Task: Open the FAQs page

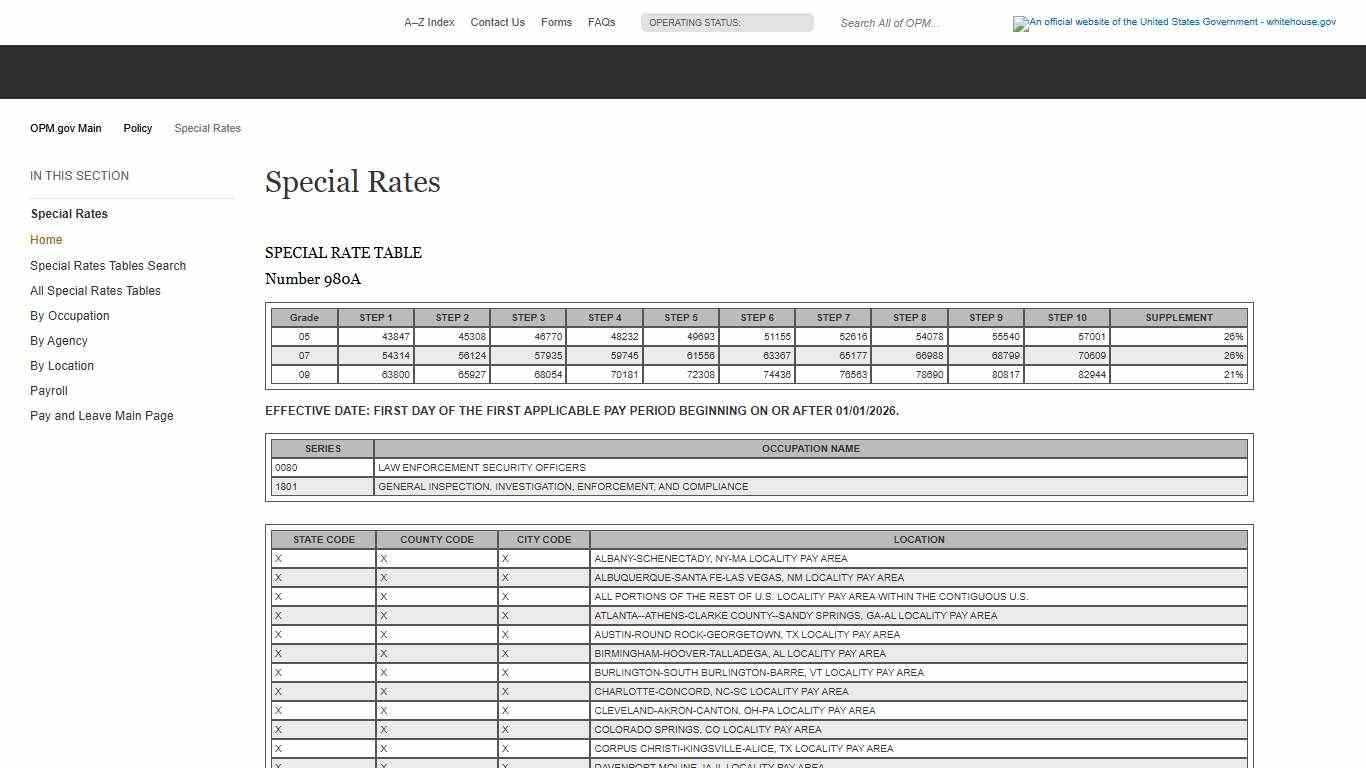Action: coord(601,22)
